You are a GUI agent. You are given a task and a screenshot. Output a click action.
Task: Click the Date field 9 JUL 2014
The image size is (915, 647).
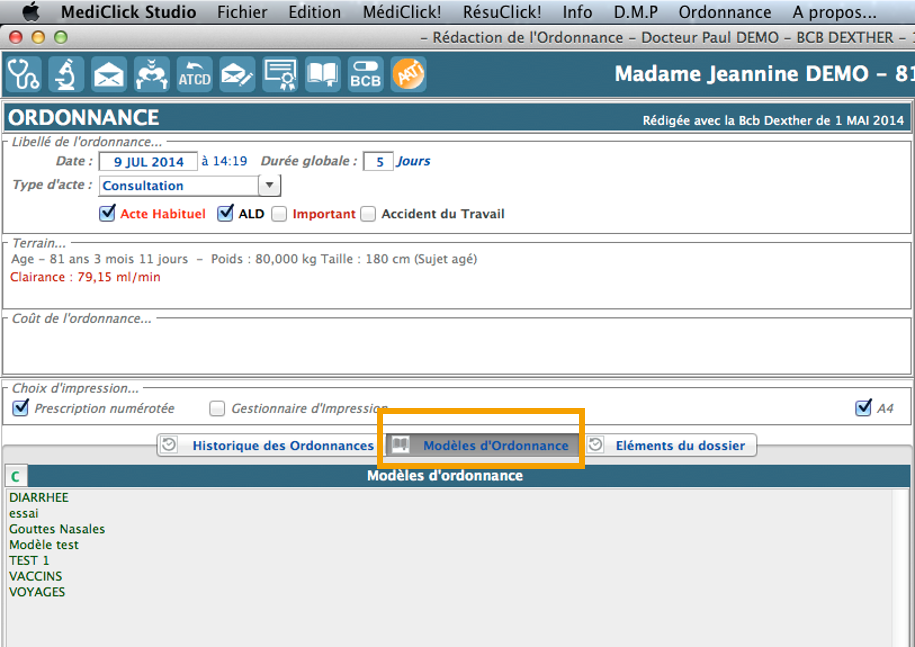[x=148, y=162]
